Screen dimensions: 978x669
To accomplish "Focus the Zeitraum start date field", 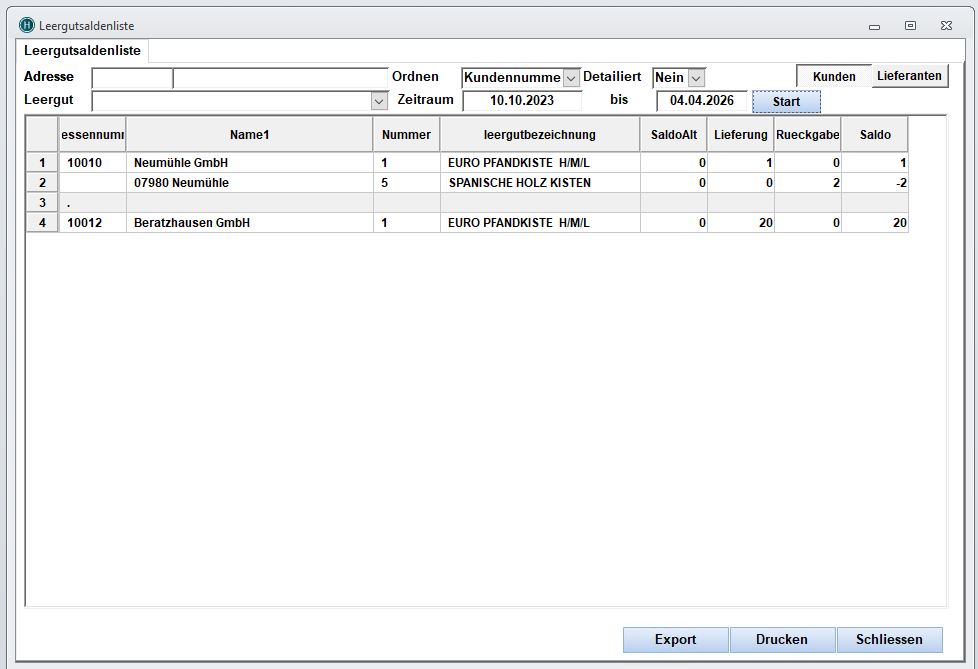I will pos(521,101).
